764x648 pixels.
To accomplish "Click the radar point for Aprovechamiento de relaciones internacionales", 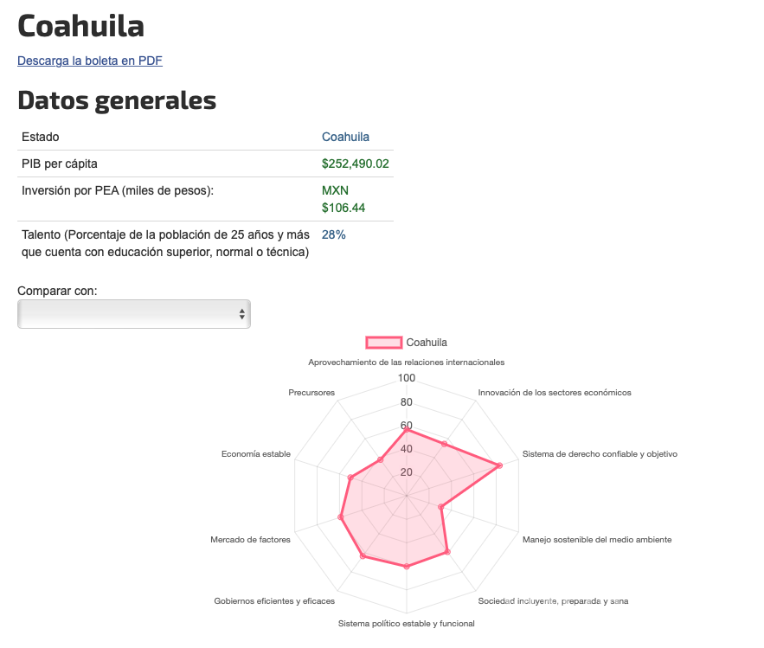I will (407, 430).
